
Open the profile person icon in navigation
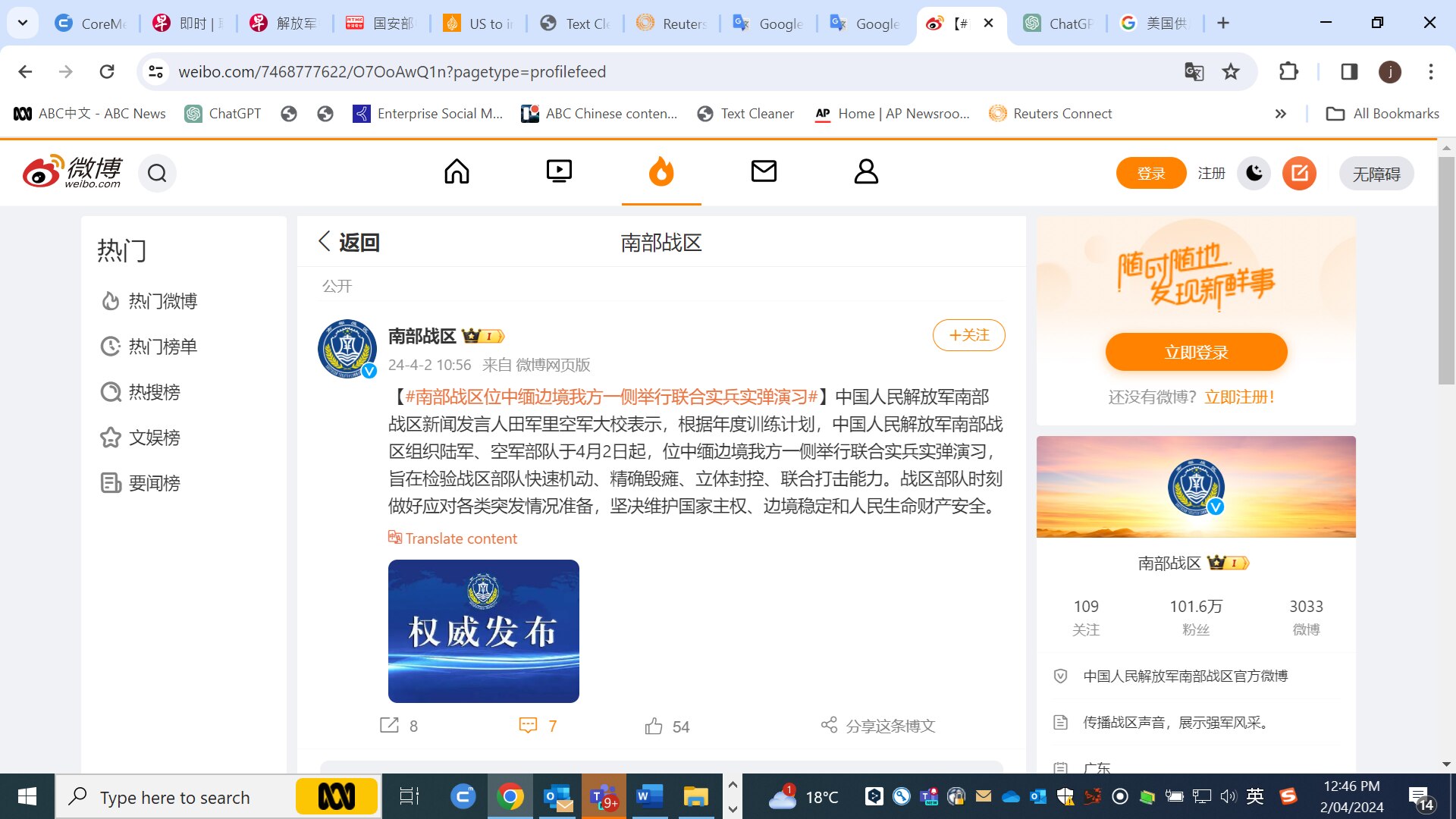pos(866,171)
